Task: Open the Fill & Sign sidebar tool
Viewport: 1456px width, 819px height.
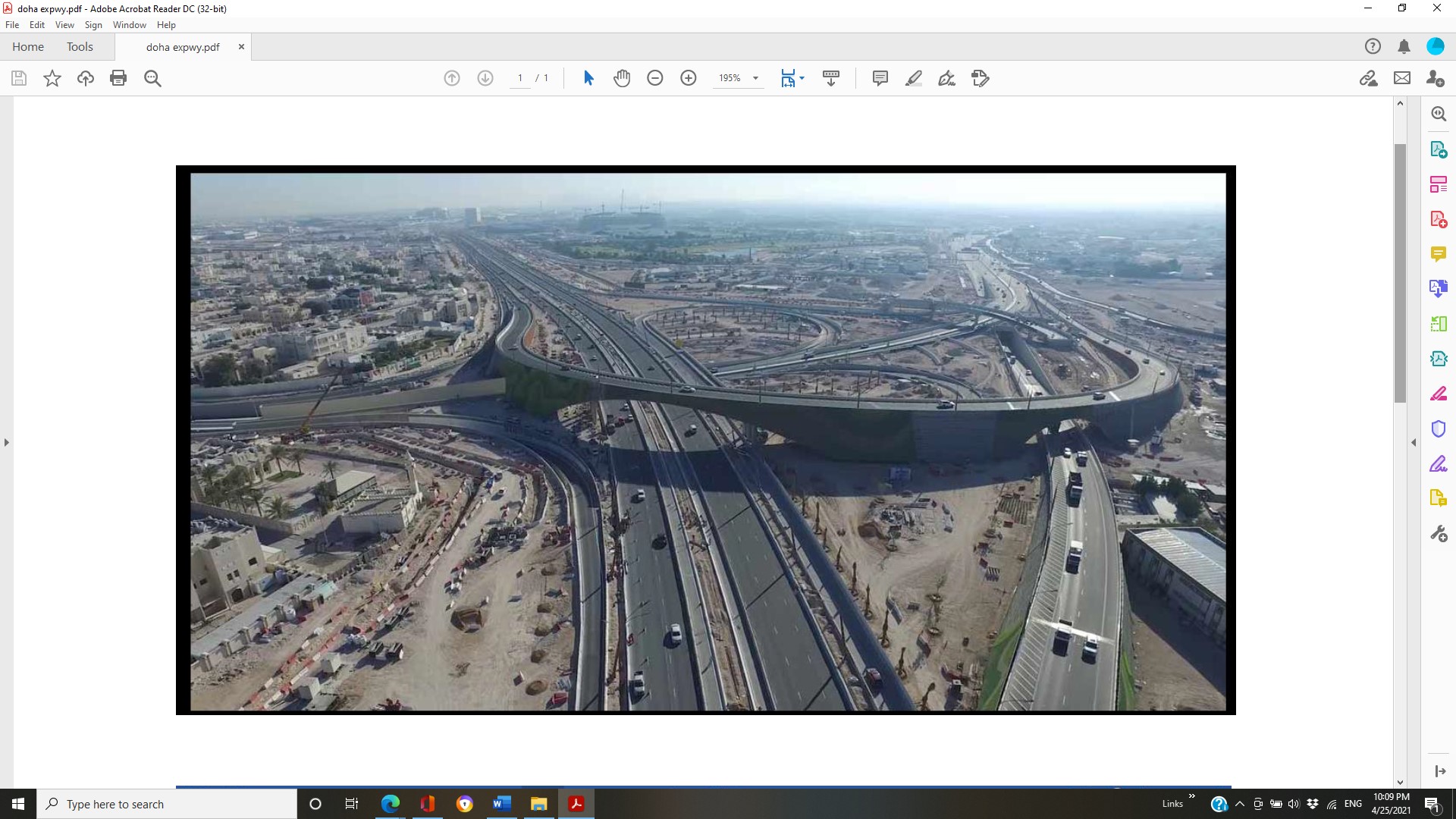Action: (x=1439, y=463)
